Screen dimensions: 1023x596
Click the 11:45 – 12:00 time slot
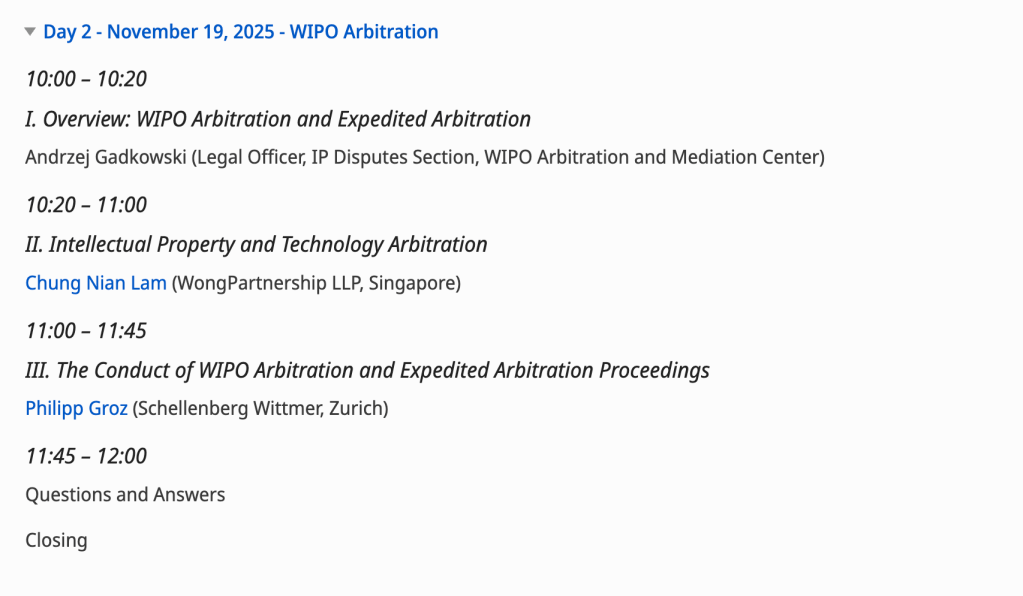point(86,456)
